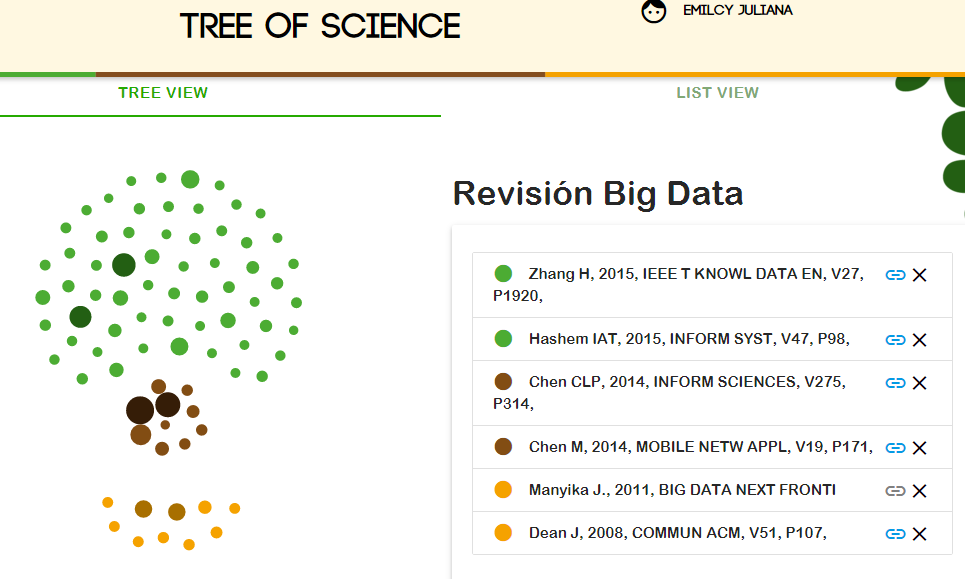The image size is (965, 579).
Task: Click the green dot beside Zhang H
Action: pos(503,274)
